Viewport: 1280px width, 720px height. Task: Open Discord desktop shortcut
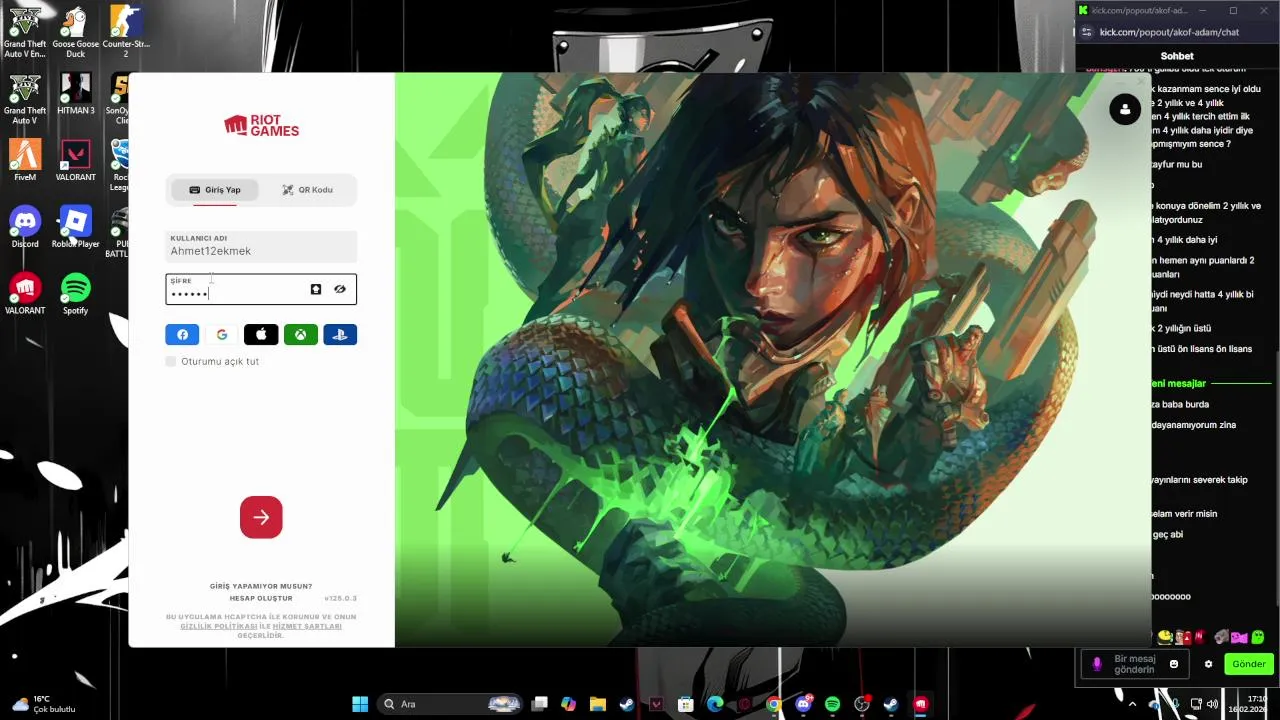pyautogui.click(x=25, y=227)
